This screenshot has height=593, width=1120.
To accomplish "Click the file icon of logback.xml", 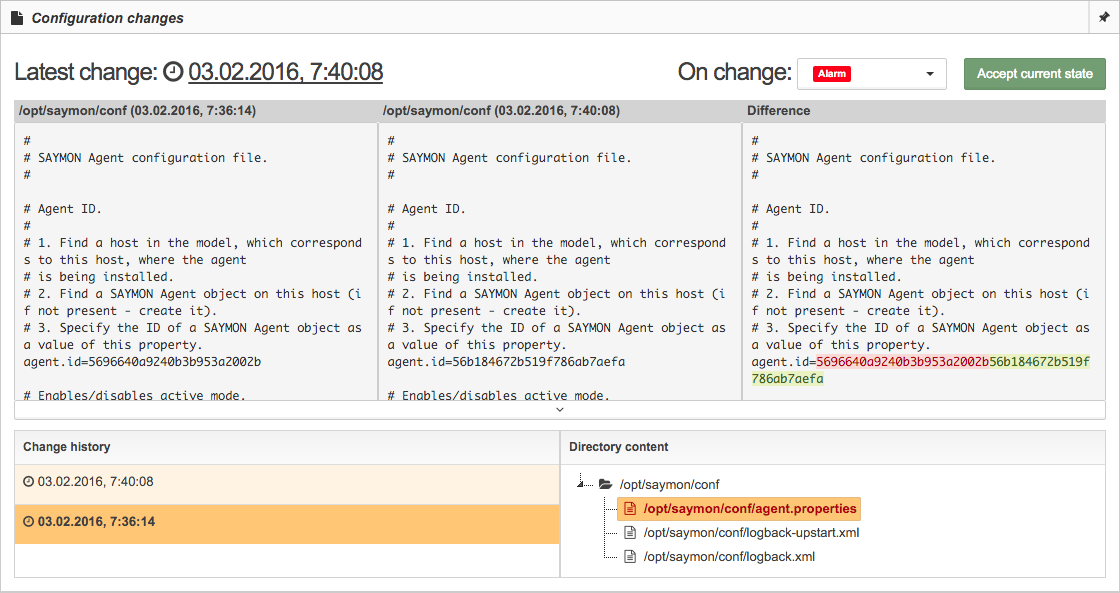I will click(x=629, y=557).
